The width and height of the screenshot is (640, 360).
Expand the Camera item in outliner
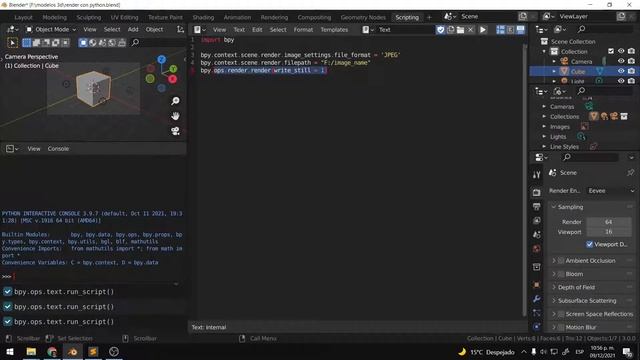[x=554, y=62]
